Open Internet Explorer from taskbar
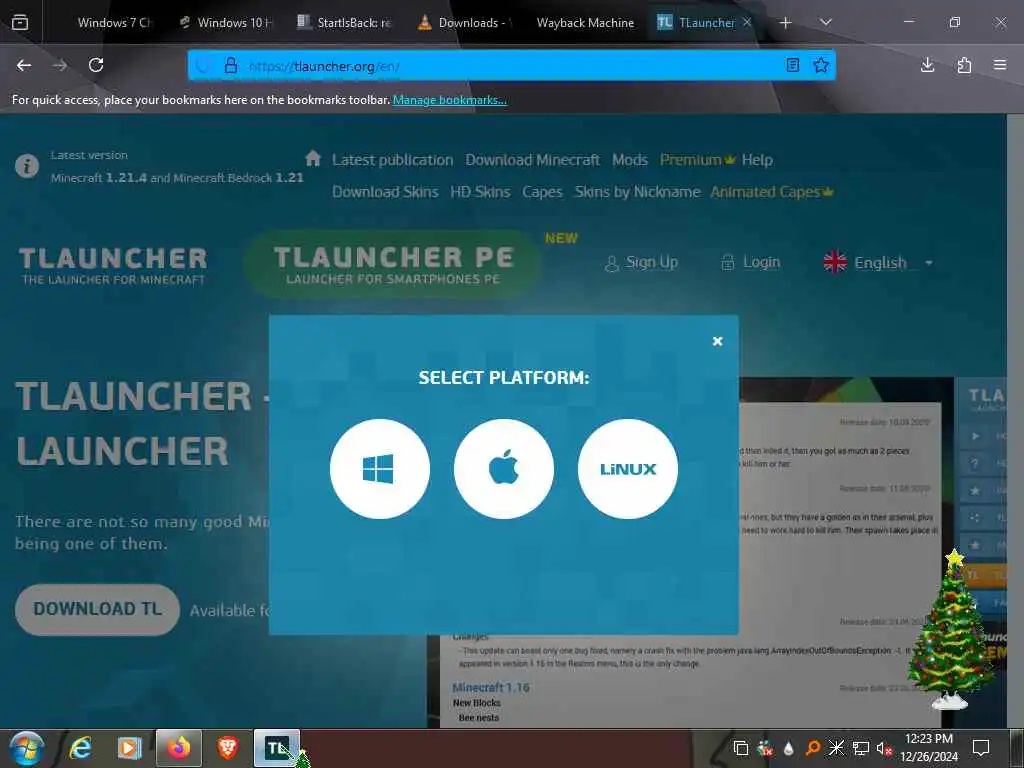The width and height of the screenshot is (1024, 768). tap(80, 748)
